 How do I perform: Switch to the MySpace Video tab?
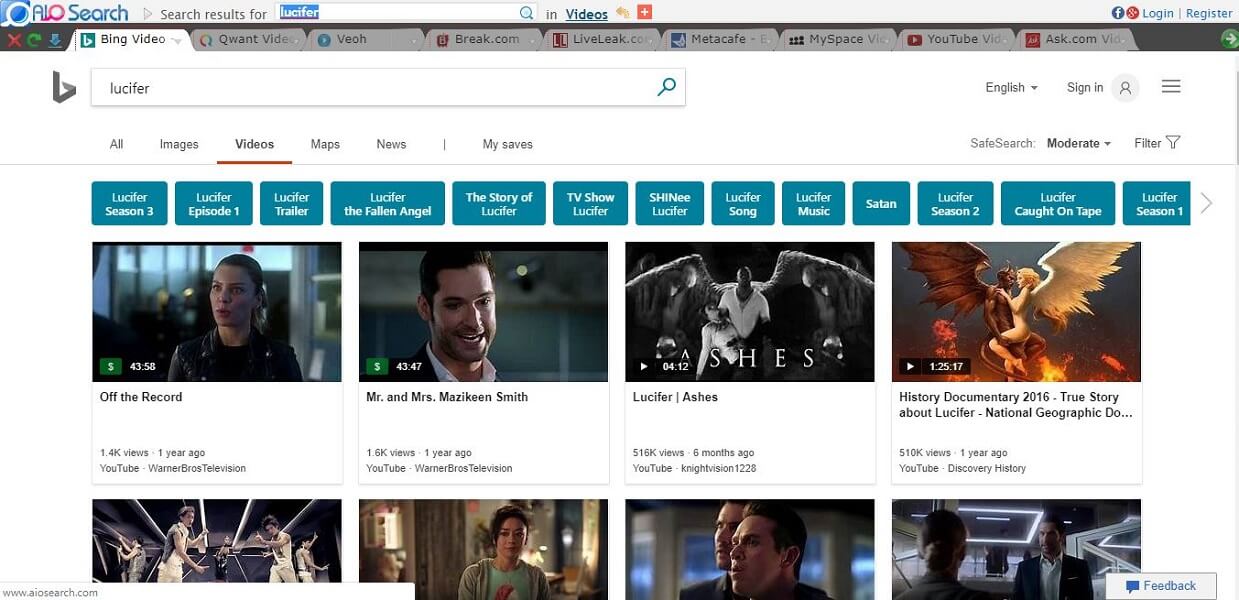pos(840,39)
